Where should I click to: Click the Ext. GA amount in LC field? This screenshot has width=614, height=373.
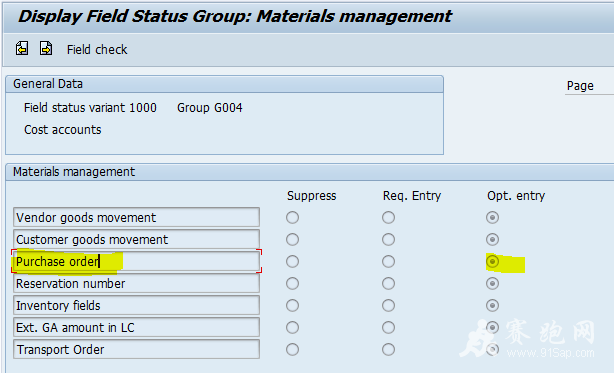click(x=136, y=327)
